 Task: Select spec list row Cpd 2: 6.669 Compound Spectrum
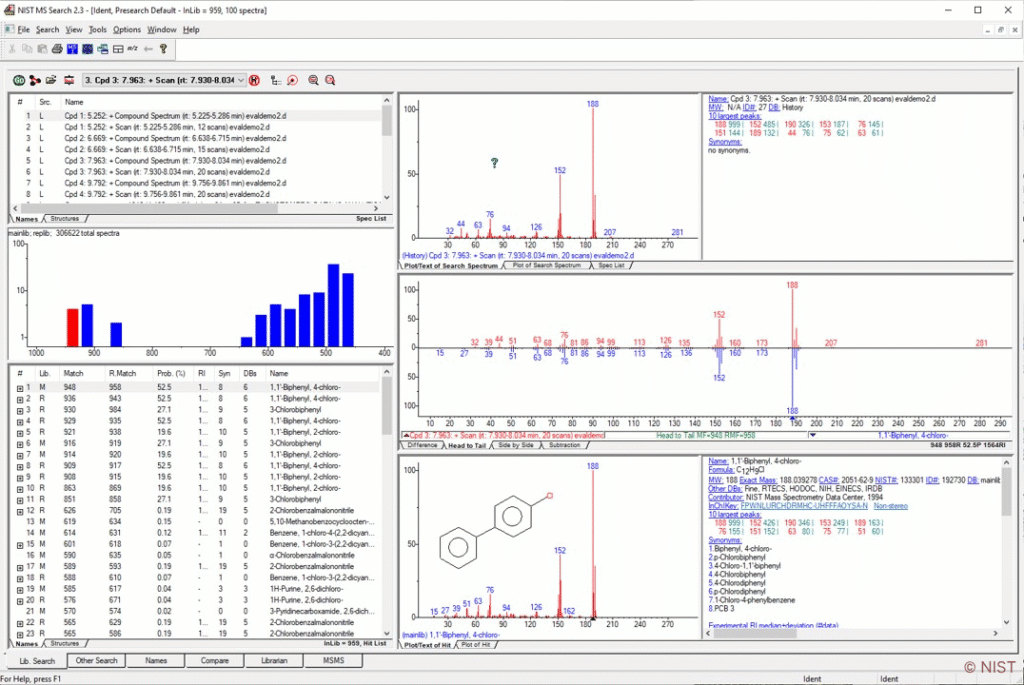click(196, 138)
